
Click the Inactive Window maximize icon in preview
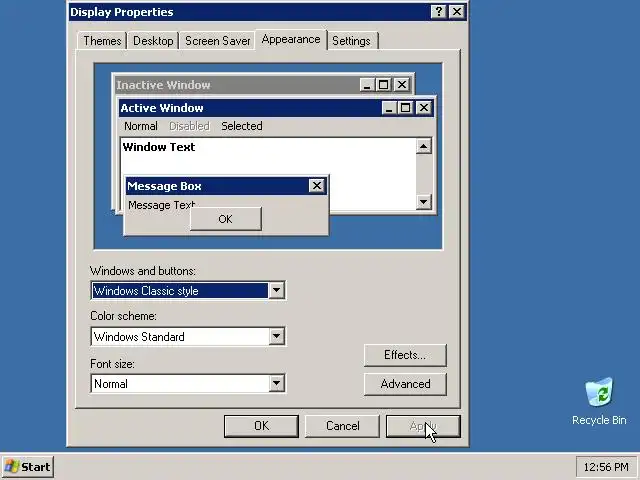point(384,85)
